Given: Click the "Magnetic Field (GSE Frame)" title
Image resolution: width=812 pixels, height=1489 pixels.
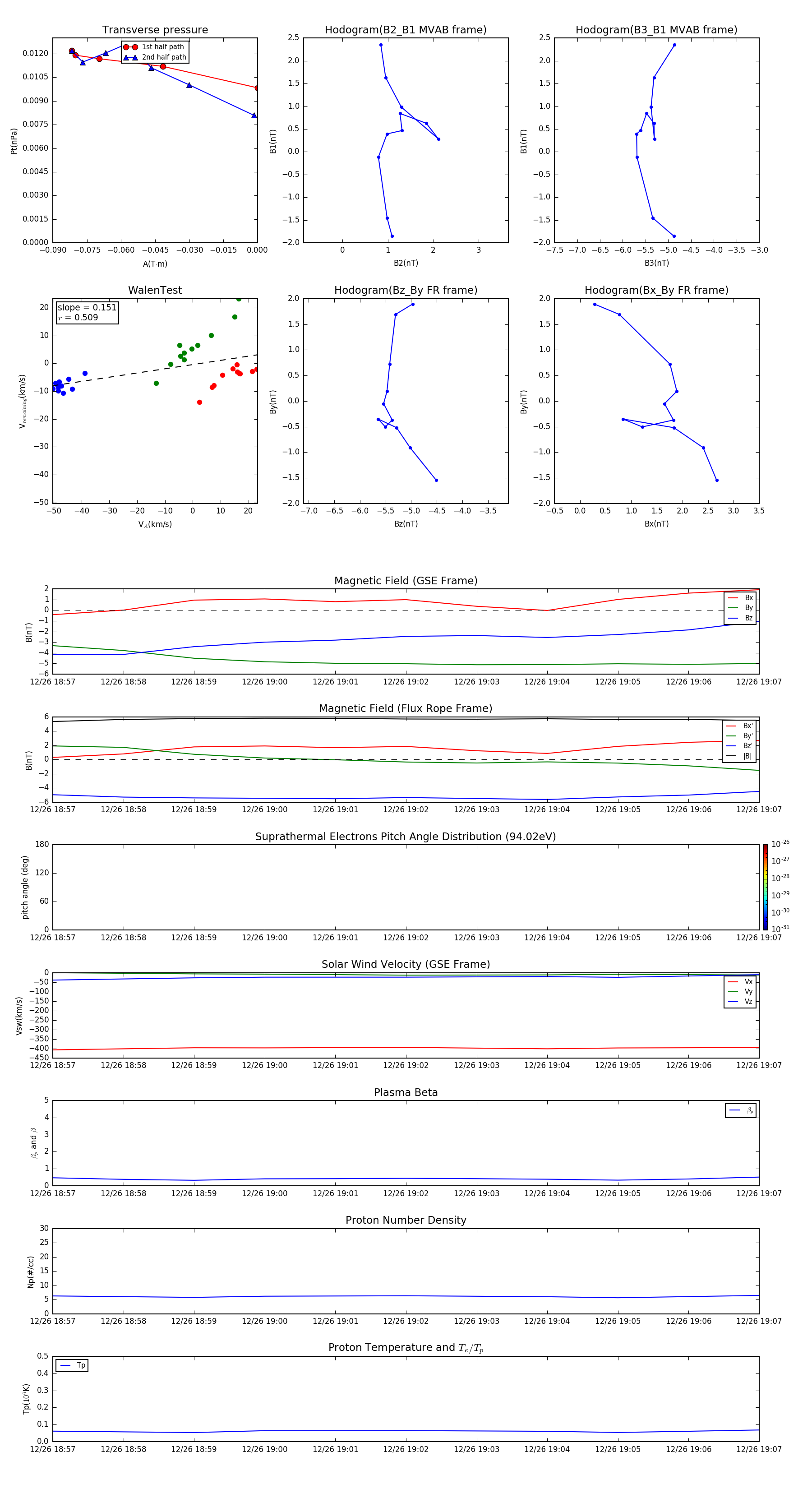Looking at the screenshot, I should 406,581.
